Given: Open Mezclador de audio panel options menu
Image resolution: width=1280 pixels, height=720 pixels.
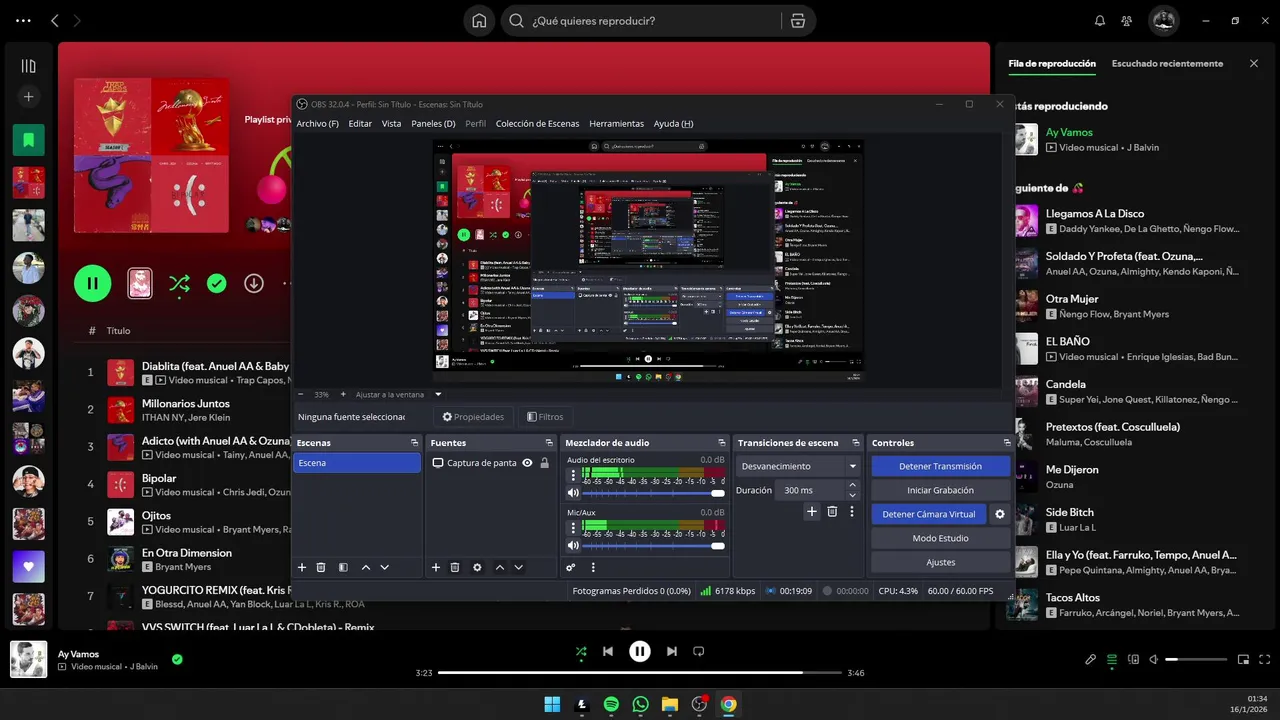Looking at the screenshot, I should pos(593,567).
